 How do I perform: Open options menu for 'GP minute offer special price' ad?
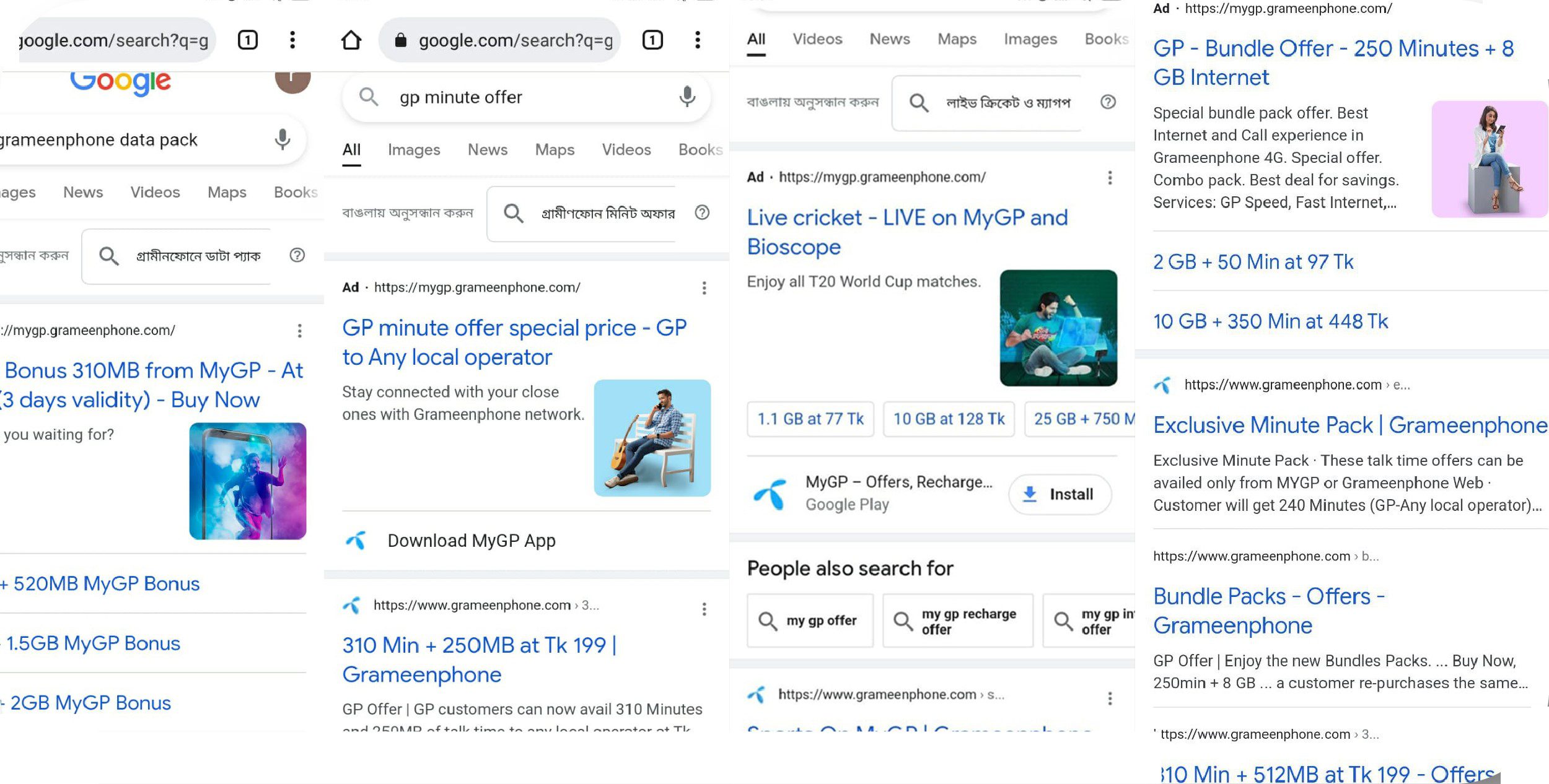click(704, 288)
